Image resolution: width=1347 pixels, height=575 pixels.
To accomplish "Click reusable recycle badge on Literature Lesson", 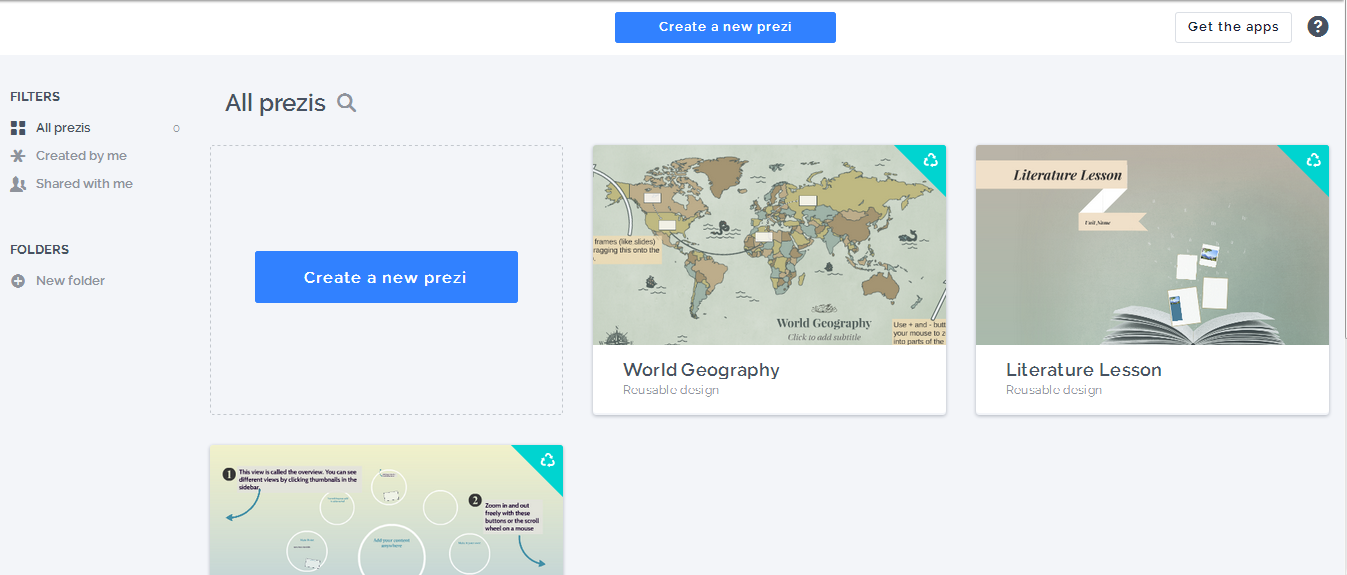I will (1313, 160).
